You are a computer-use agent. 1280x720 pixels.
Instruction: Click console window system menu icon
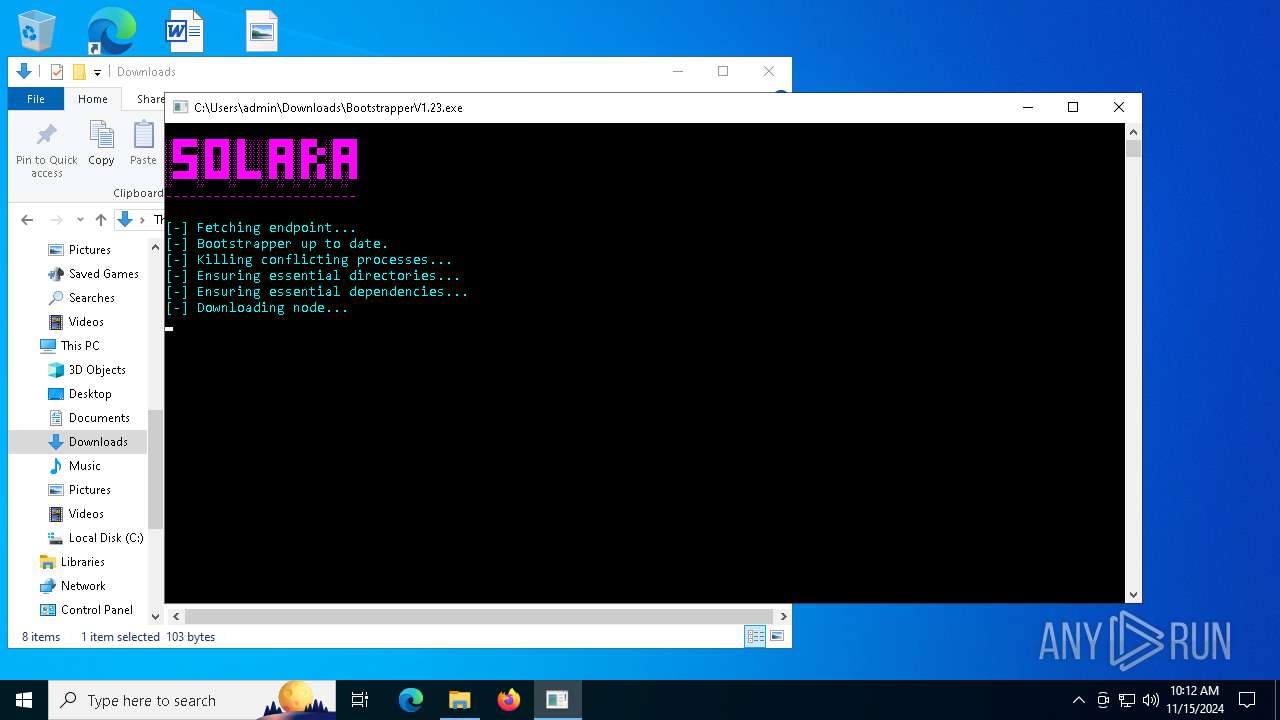(x=180, y=107)
